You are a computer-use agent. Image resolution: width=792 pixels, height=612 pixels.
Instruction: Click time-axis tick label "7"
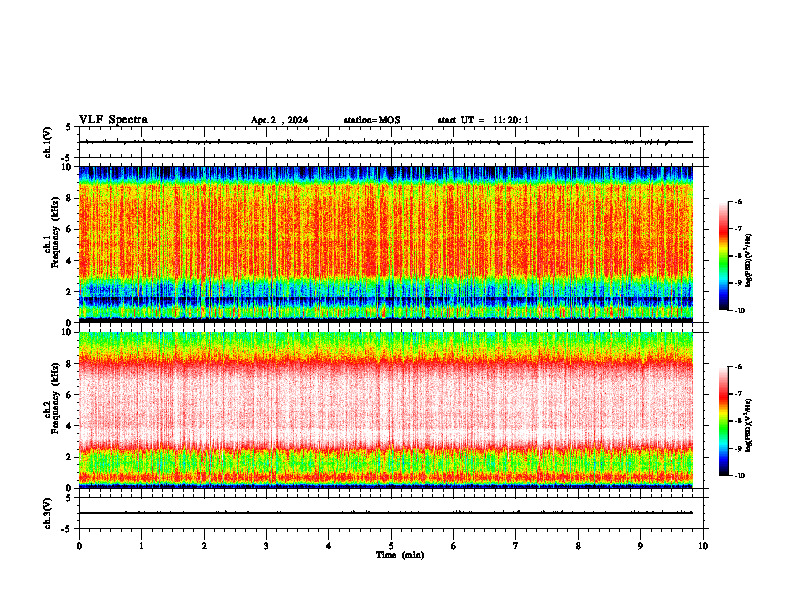(x=516, y=546)
